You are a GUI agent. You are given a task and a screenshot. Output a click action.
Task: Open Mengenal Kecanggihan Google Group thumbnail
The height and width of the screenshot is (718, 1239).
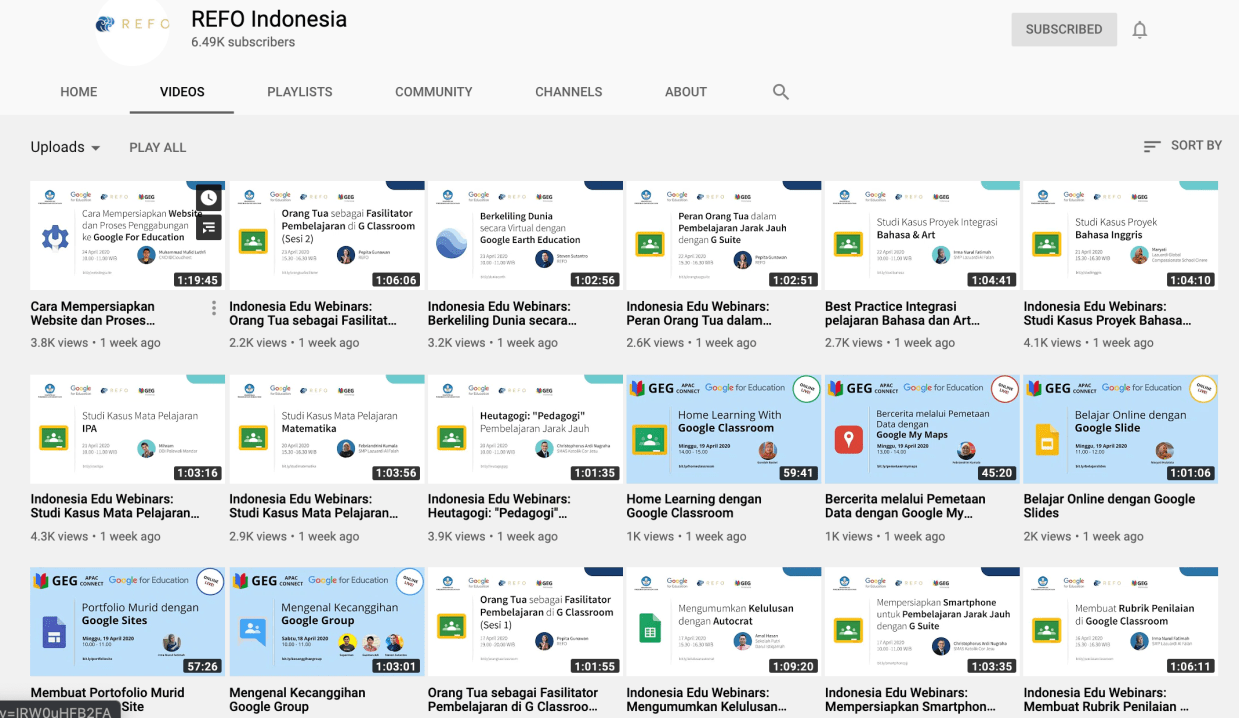pos(327,622)
